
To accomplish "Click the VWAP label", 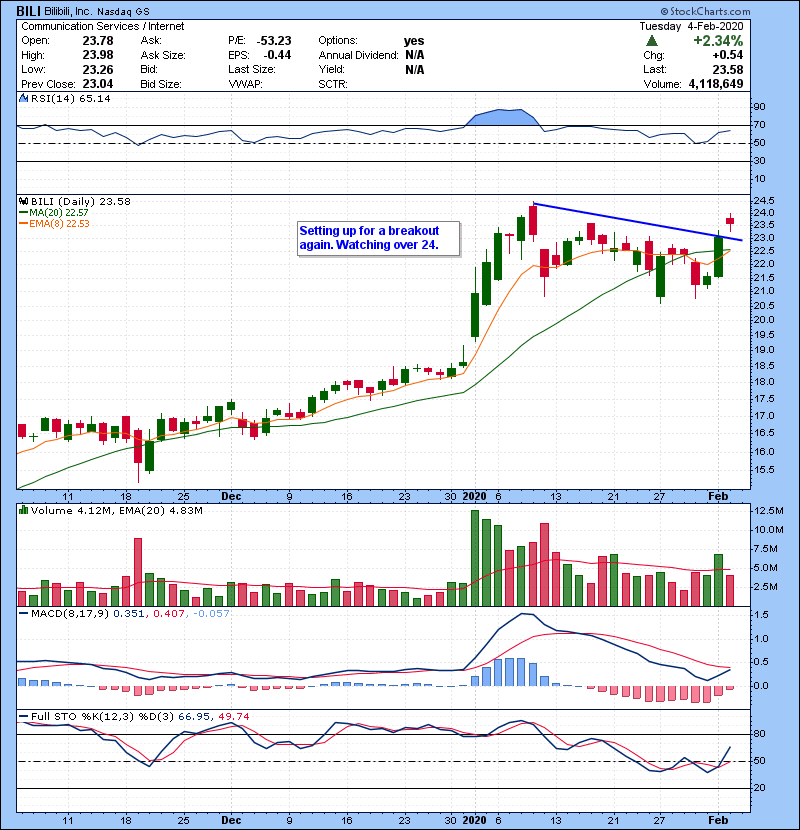I will point(245,84).
